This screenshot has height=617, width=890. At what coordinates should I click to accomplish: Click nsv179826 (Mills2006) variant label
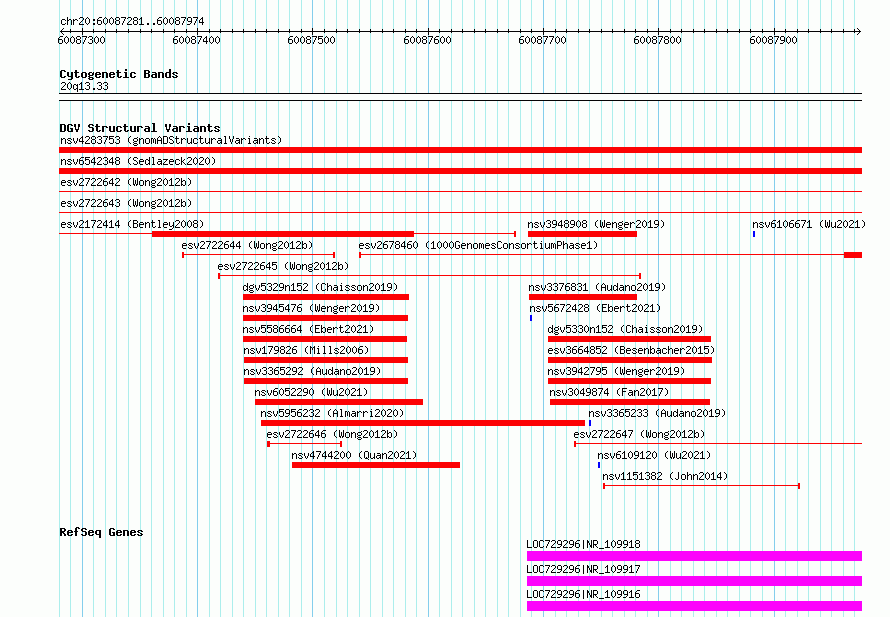click(307, 350)
